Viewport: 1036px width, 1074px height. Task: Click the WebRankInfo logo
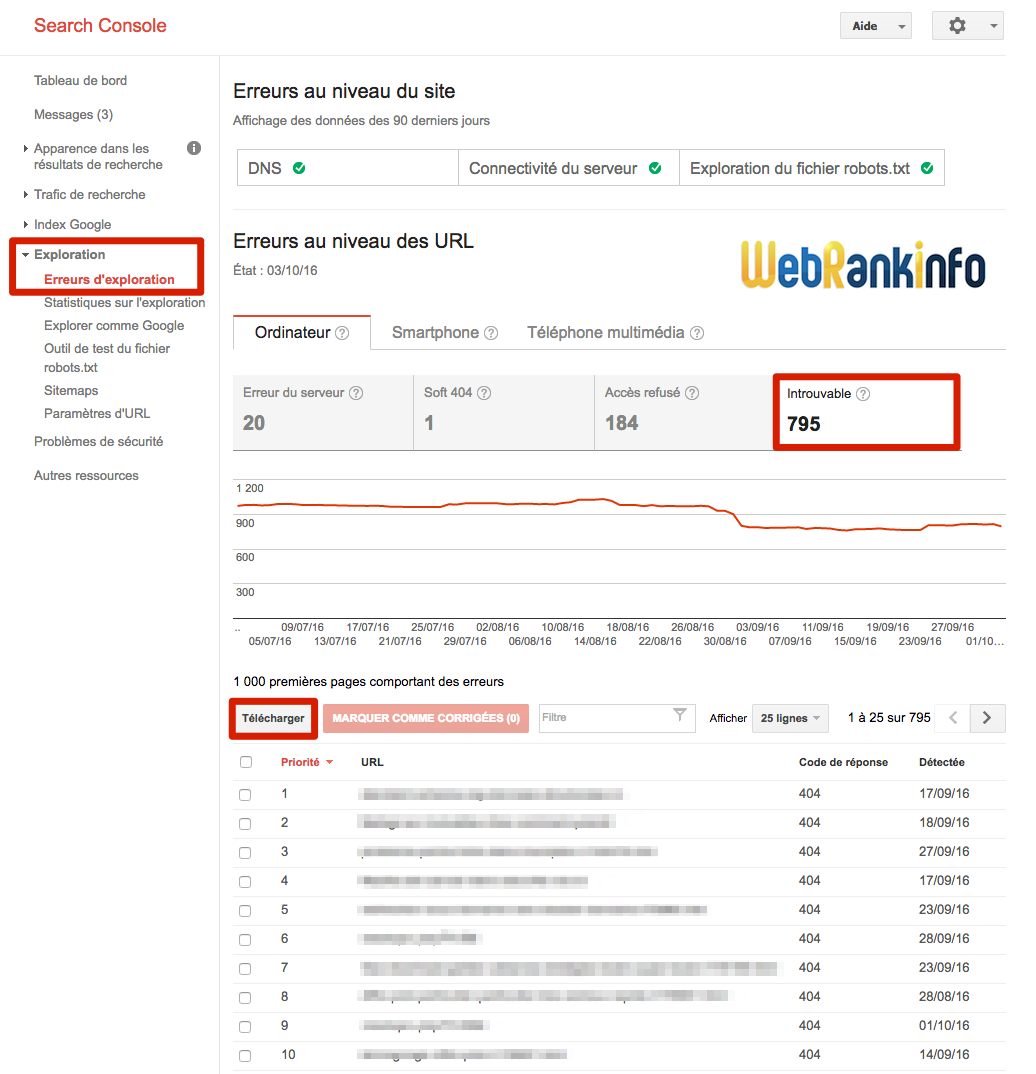click(x=863, y=264)
